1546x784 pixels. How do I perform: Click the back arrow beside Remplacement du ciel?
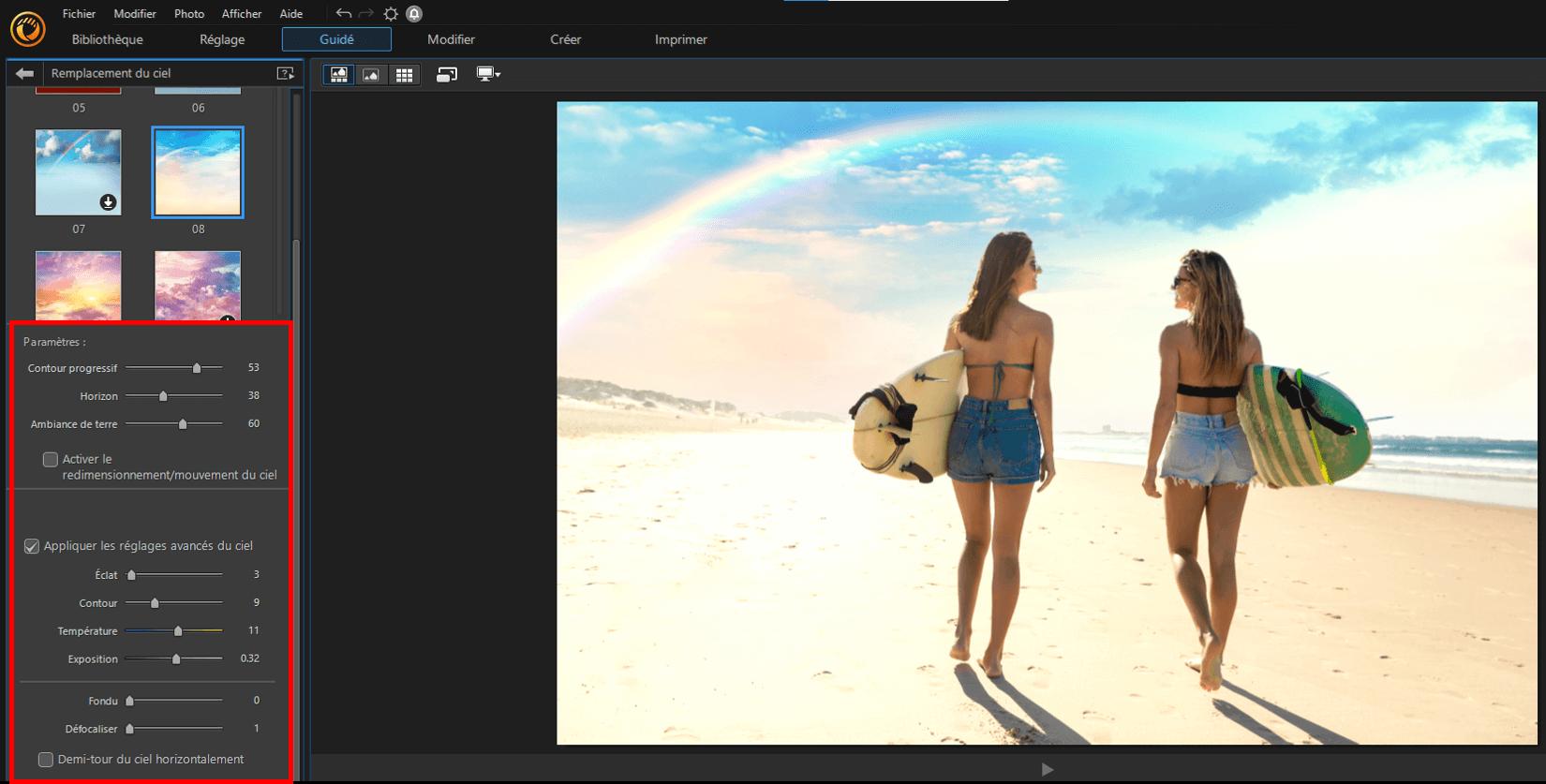pos(24,73)
